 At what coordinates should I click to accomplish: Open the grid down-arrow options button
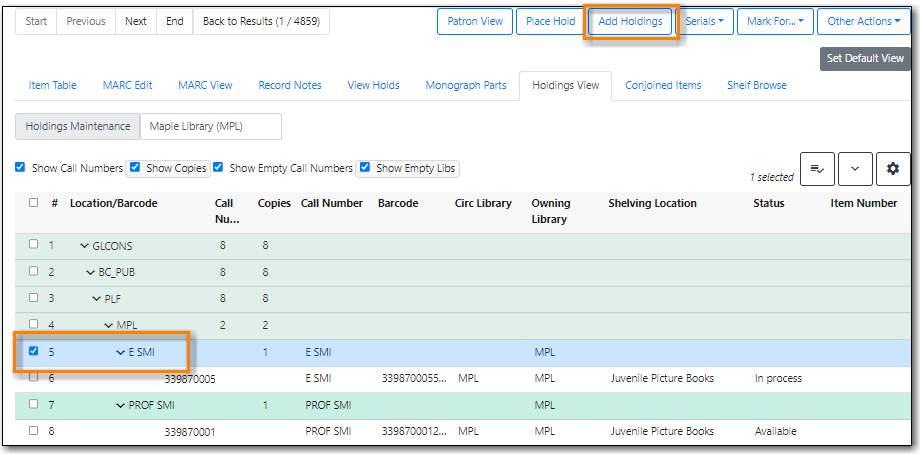coord(855,169)
